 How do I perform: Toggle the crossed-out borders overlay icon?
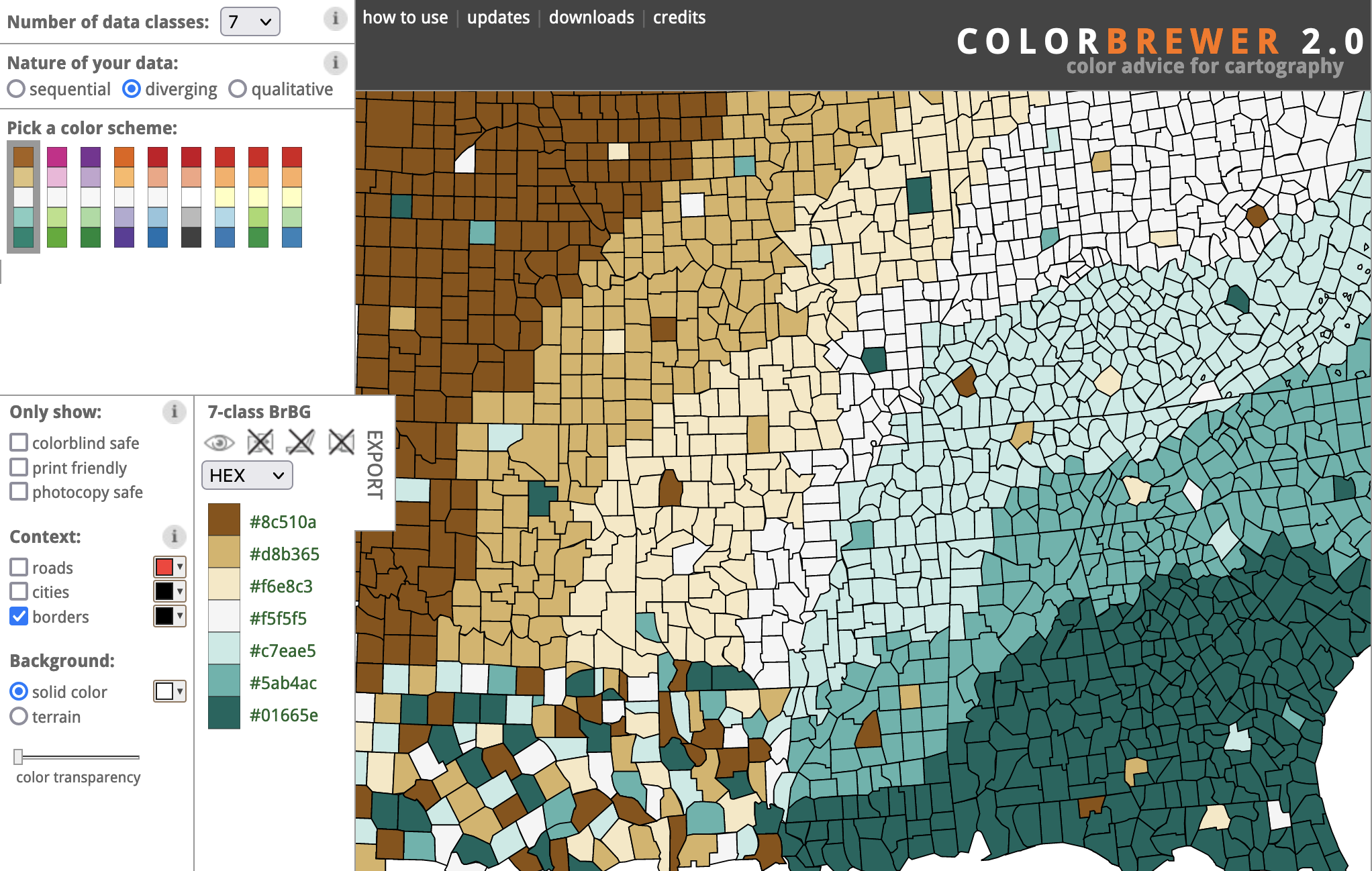click(341, 442)
